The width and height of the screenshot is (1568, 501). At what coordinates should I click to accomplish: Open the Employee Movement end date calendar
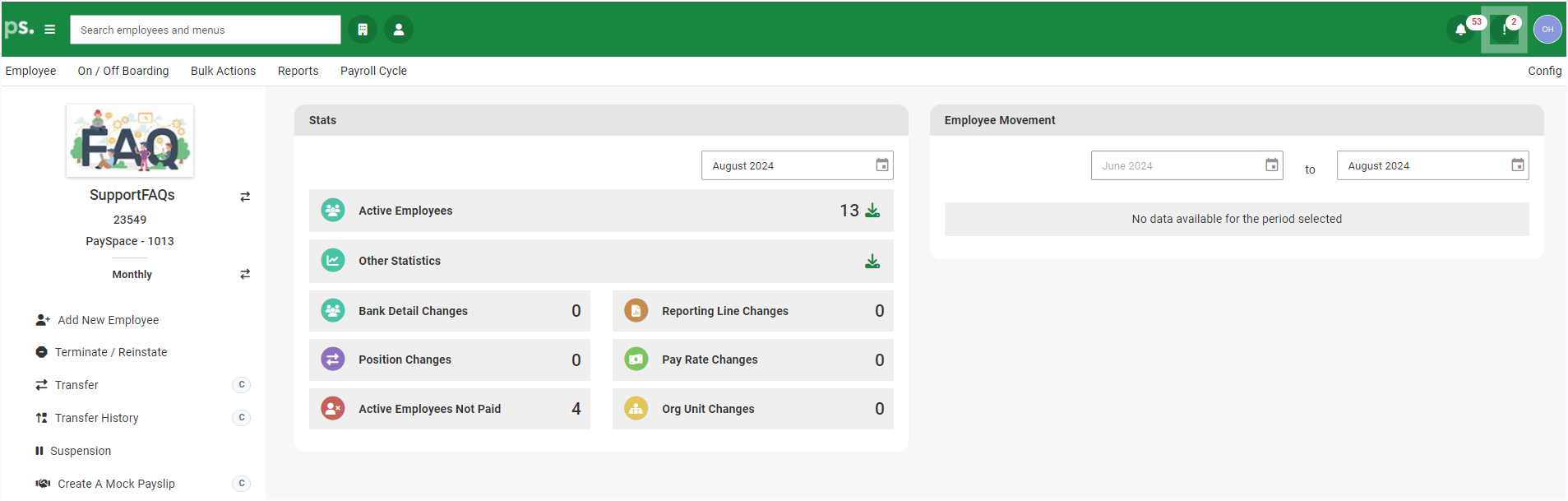(x=1517, y=165)
